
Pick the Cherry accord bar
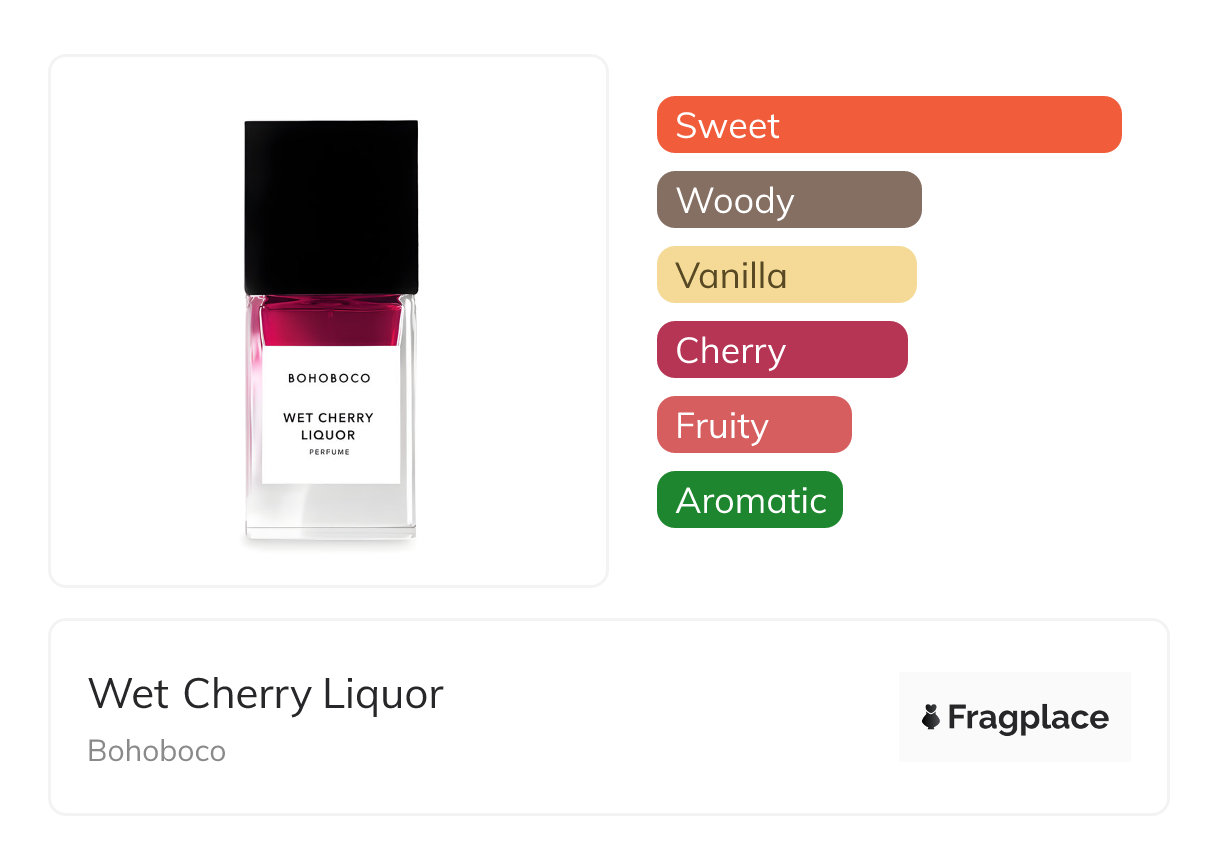(x=781, y=350)
